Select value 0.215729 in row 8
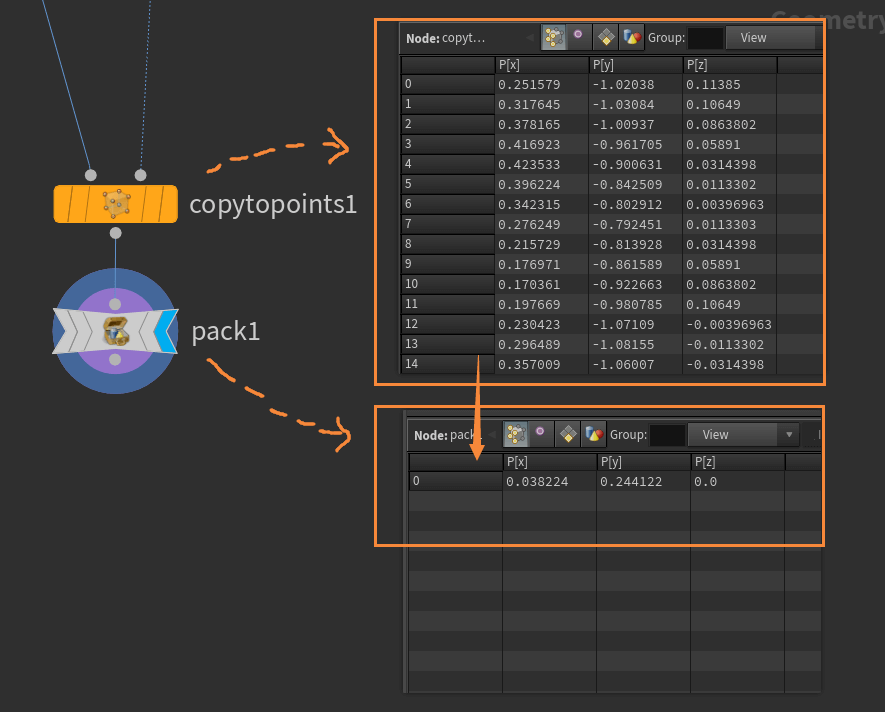 coord(529,244)
